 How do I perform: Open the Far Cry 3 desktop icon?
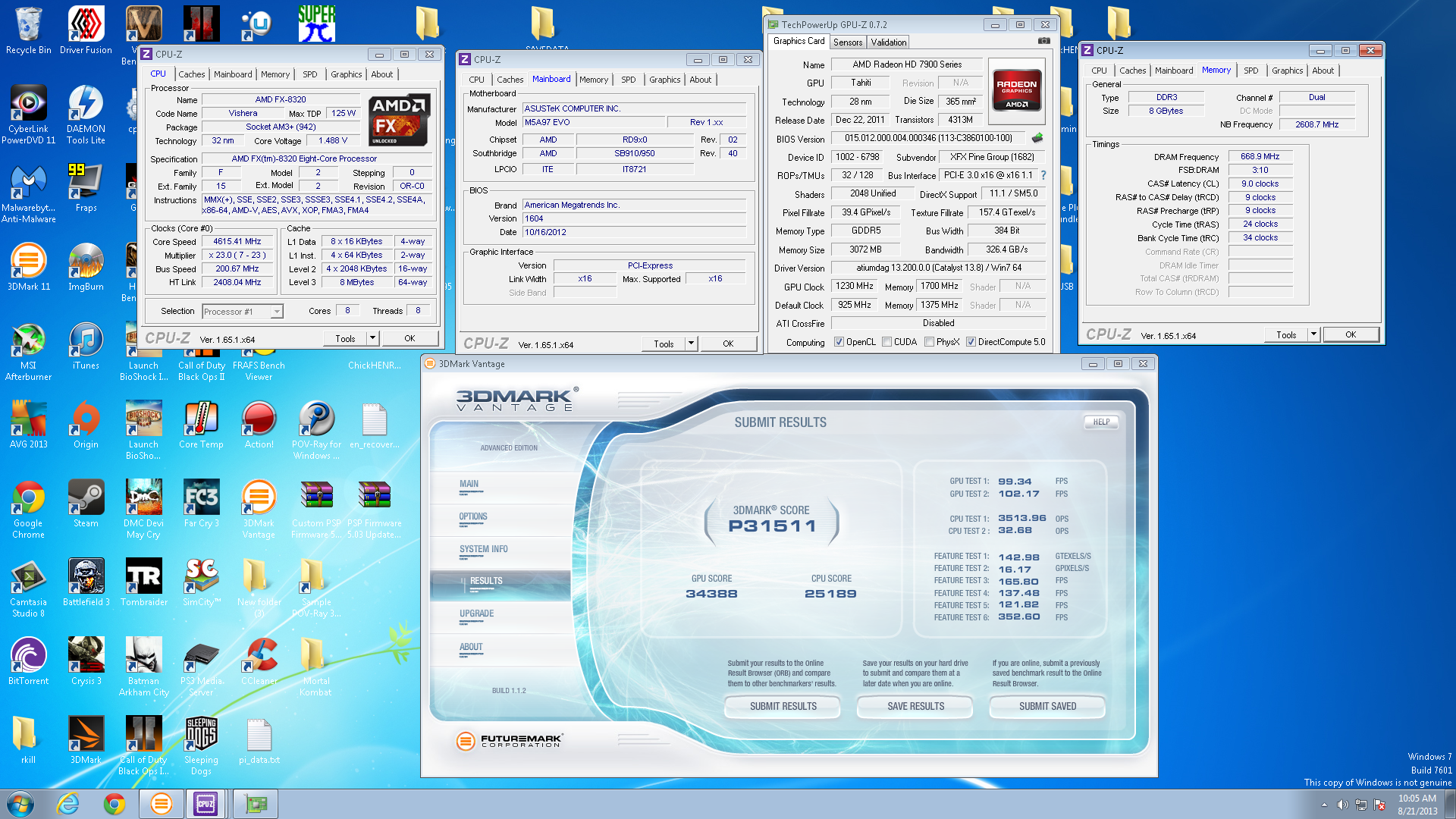[x=201, y=504]
